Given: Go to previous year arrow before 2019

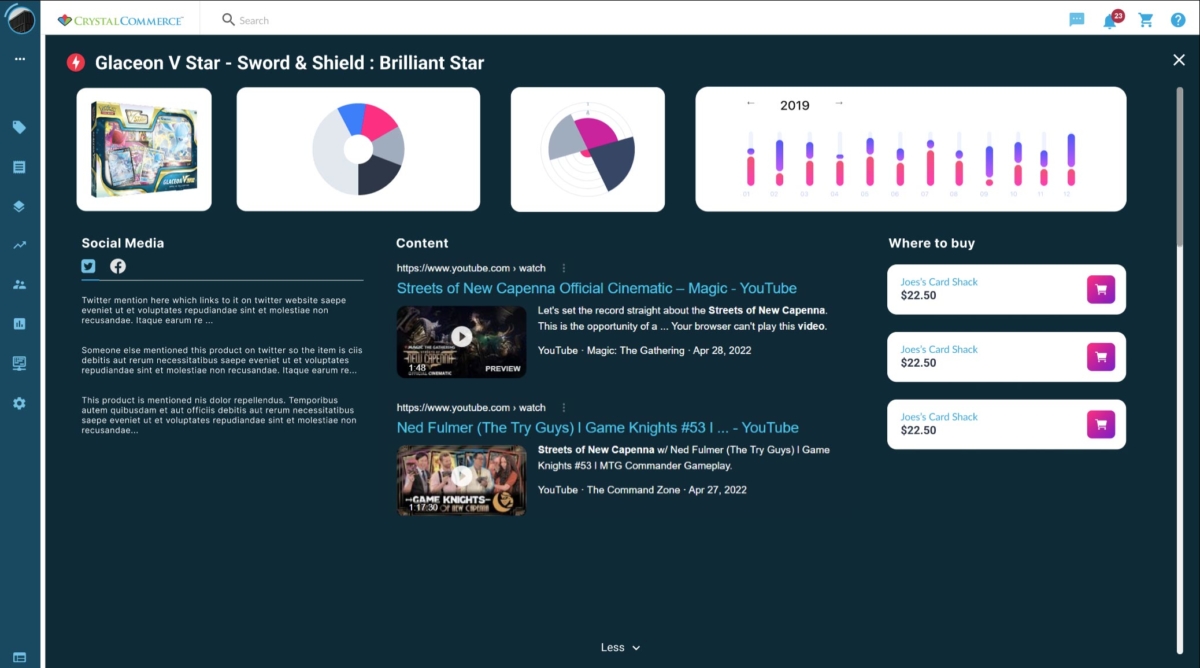Looking at the screenshot, I should pyautogui.click(x=751, y=103).
